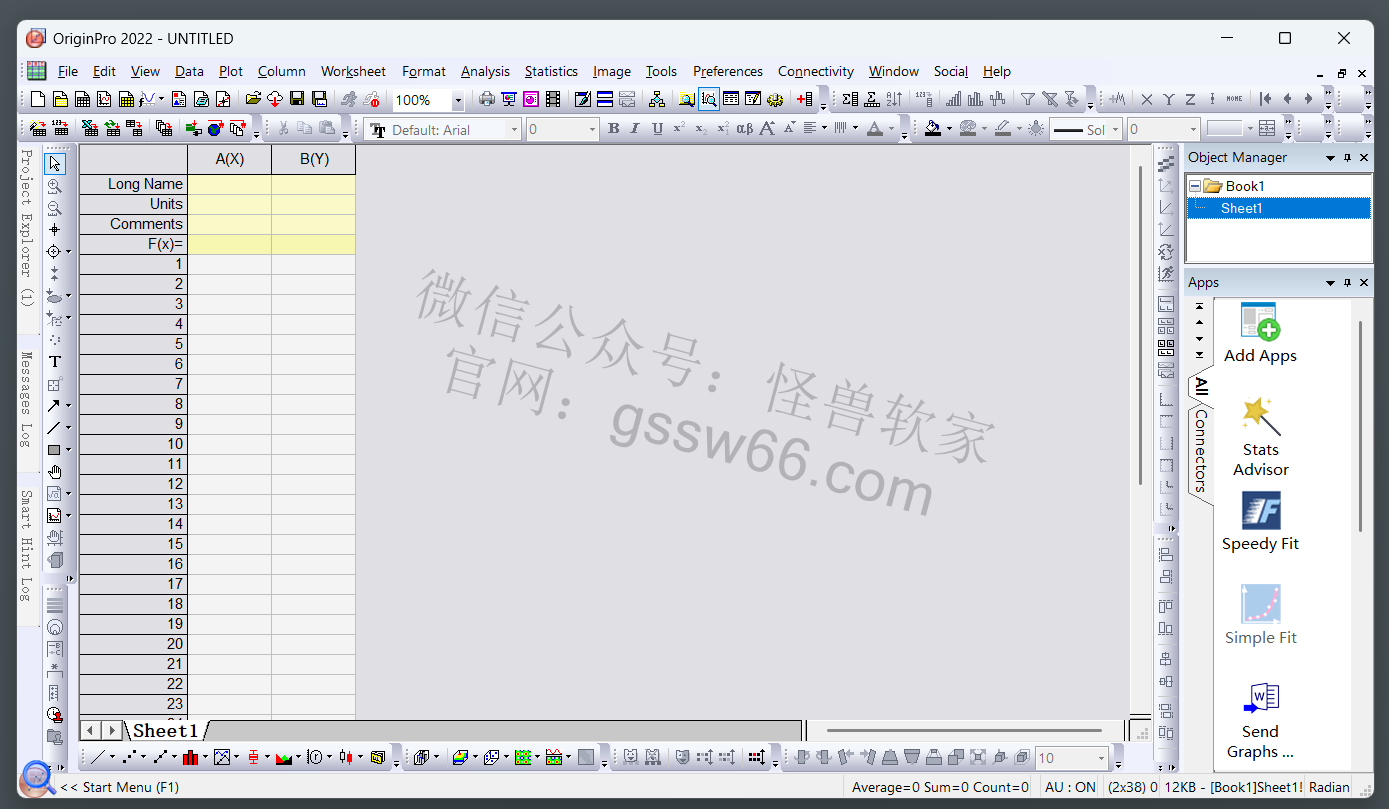Insert Greek symbols with αβ button
The height and width of the screenshot is (809, 1389).
coord(745,129)
